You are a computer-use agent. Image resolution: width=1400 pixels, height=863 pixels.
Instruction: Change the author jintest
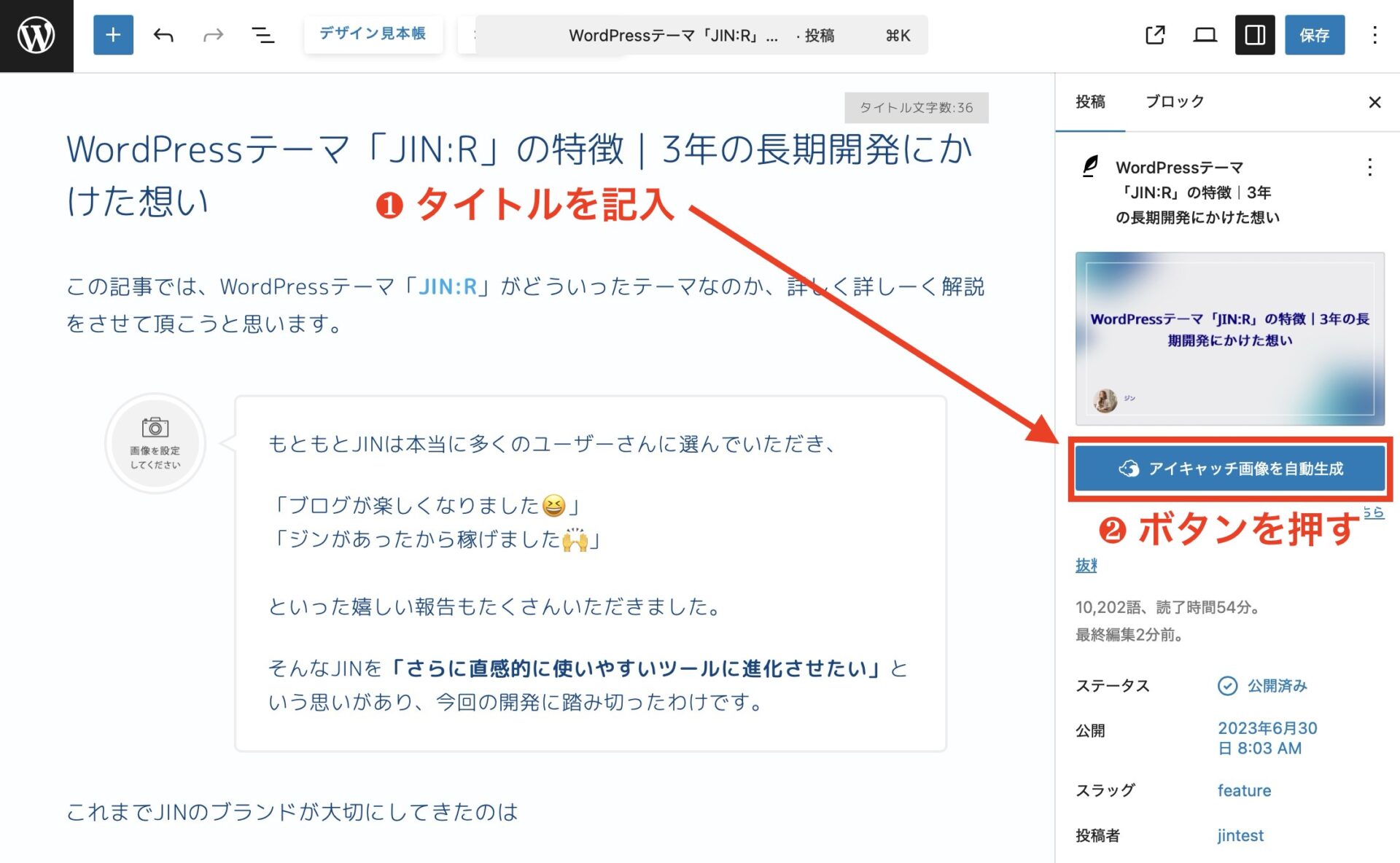(x=1240, y=836)
